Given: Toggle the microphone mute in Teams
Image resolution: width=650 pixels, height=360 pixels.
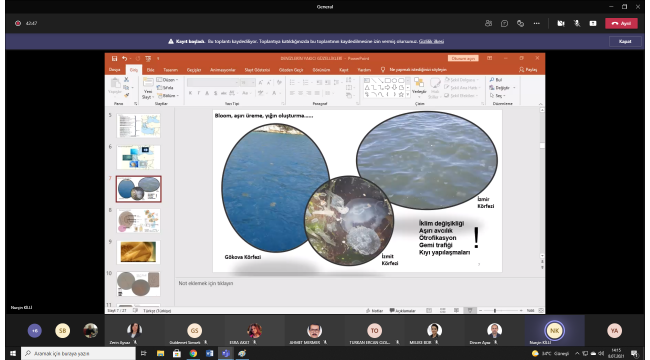Looking at the screenshot, I should pos(577,24).
